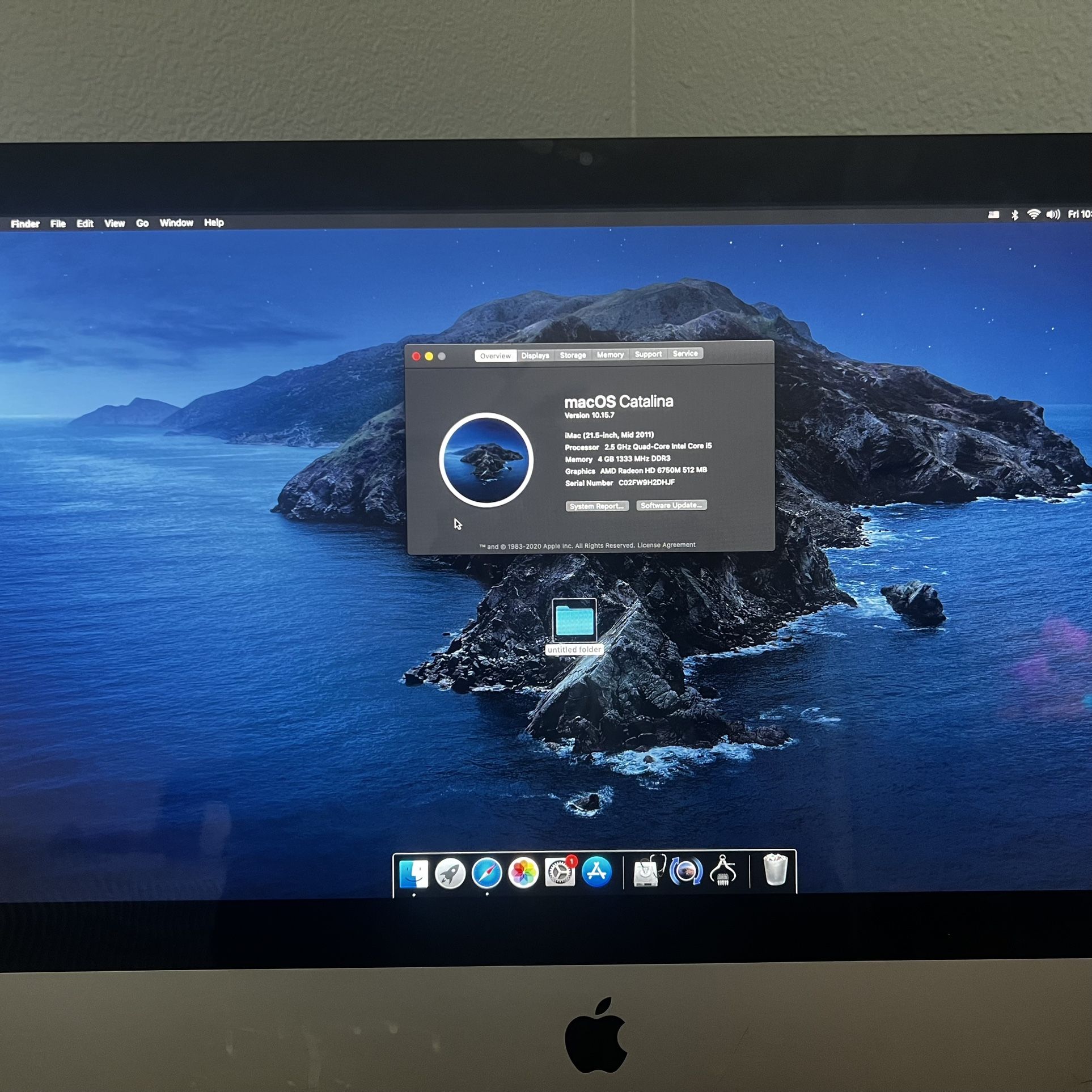Open Finder from the dock
Screen dimensions: 1092x1092
tap(413, 873)
